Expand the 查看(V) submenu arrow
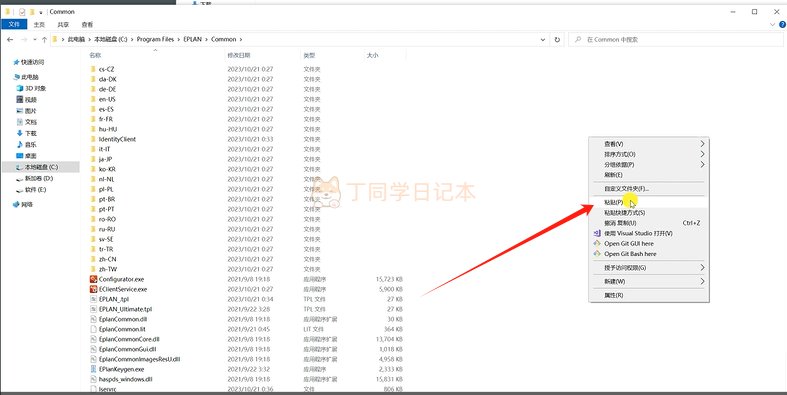The width and height of the screenshot is (787, 395). 702,144
